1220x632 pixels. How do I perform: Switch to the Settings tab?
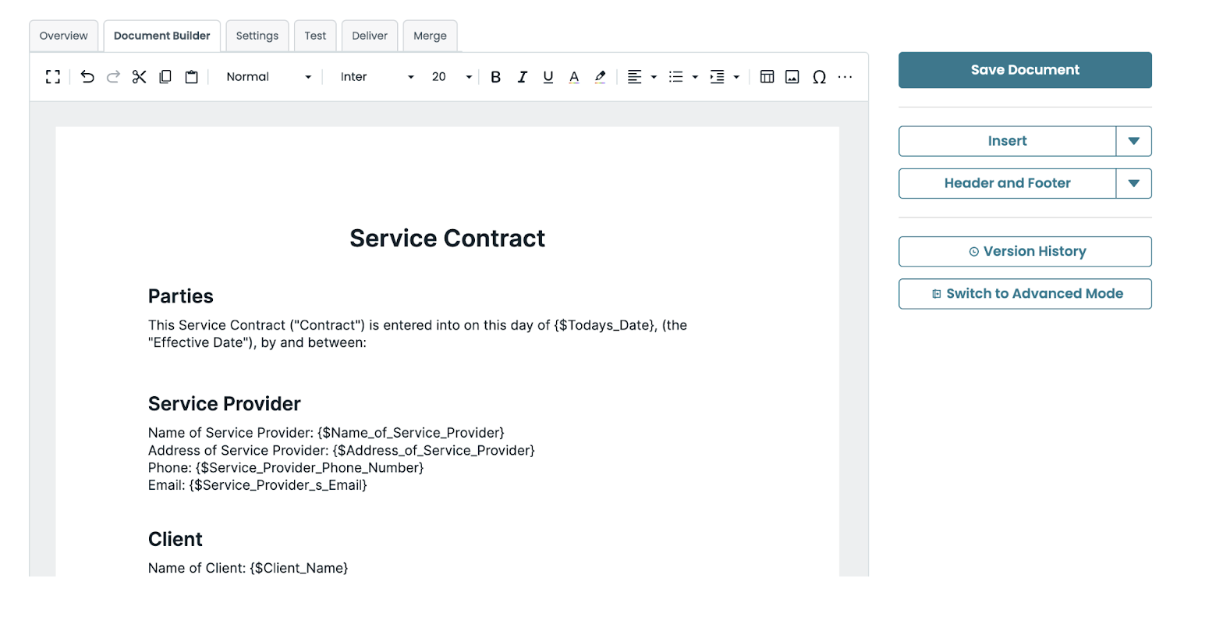257,35
